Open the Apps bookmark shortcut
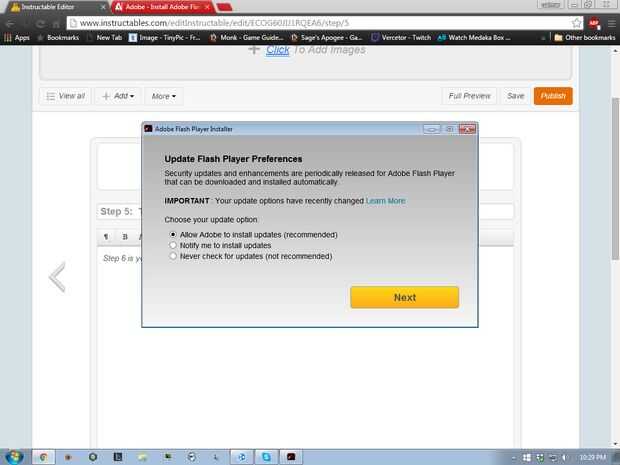 pyautogui.click(x=17, y=38)
